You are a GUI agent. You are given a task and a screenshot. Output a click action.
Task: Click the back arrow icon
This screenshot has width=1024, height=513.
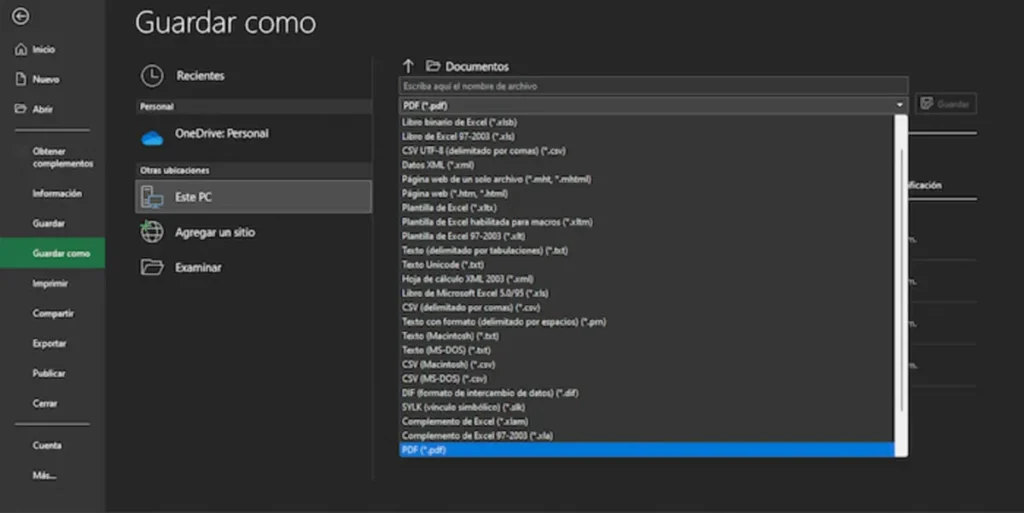point(20,17)
